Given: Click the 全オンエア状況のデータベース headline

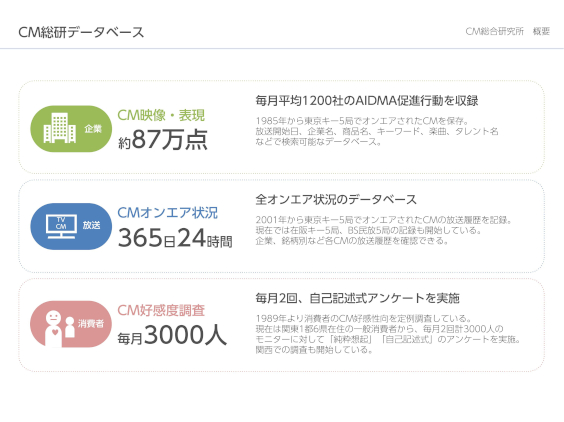Looking at the screenshot, I should pyautogui.click(x=336, y=199).
